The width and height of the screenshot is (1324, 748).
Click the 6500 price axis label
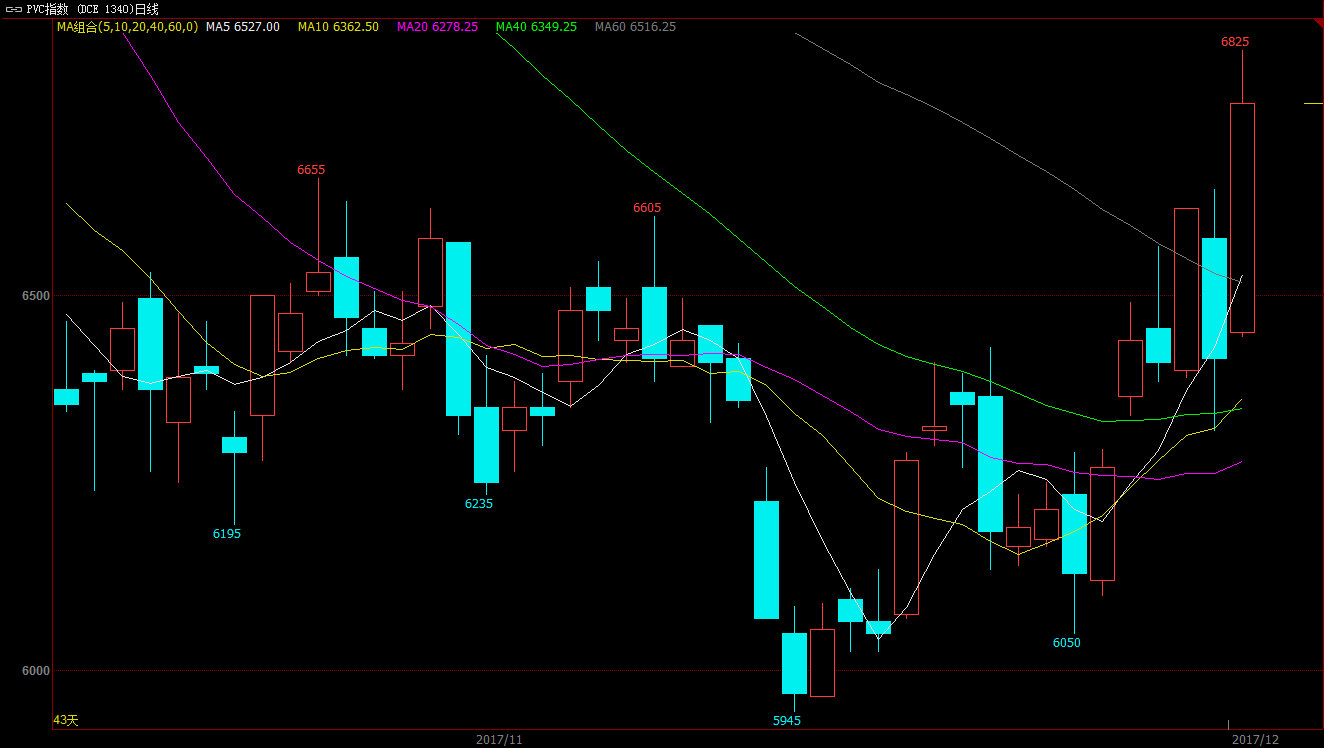(36, 296)
